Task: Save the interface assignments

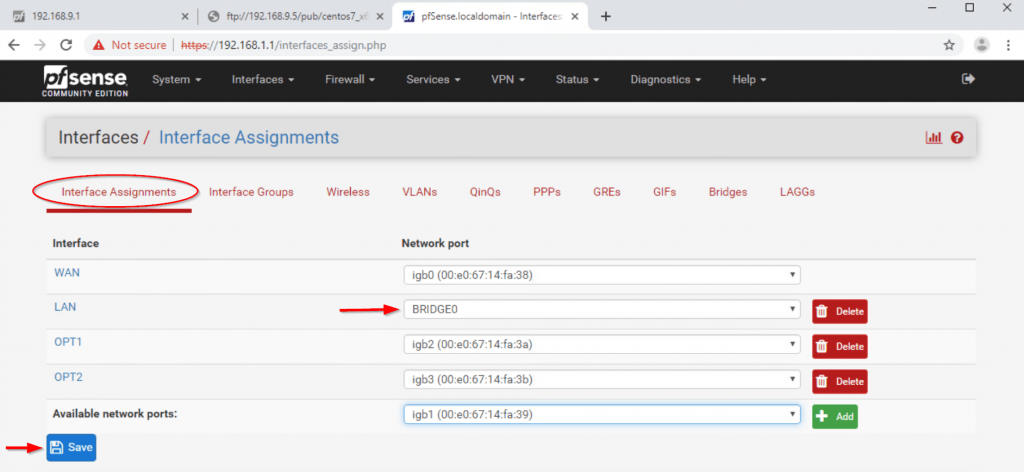Action: coord(71,448)
